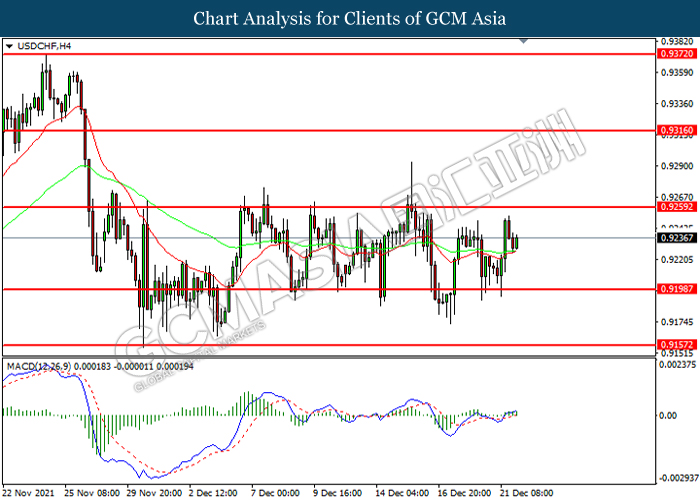Click the MACD scale value 0.00
Screen dimensions: 700x500
668,416
